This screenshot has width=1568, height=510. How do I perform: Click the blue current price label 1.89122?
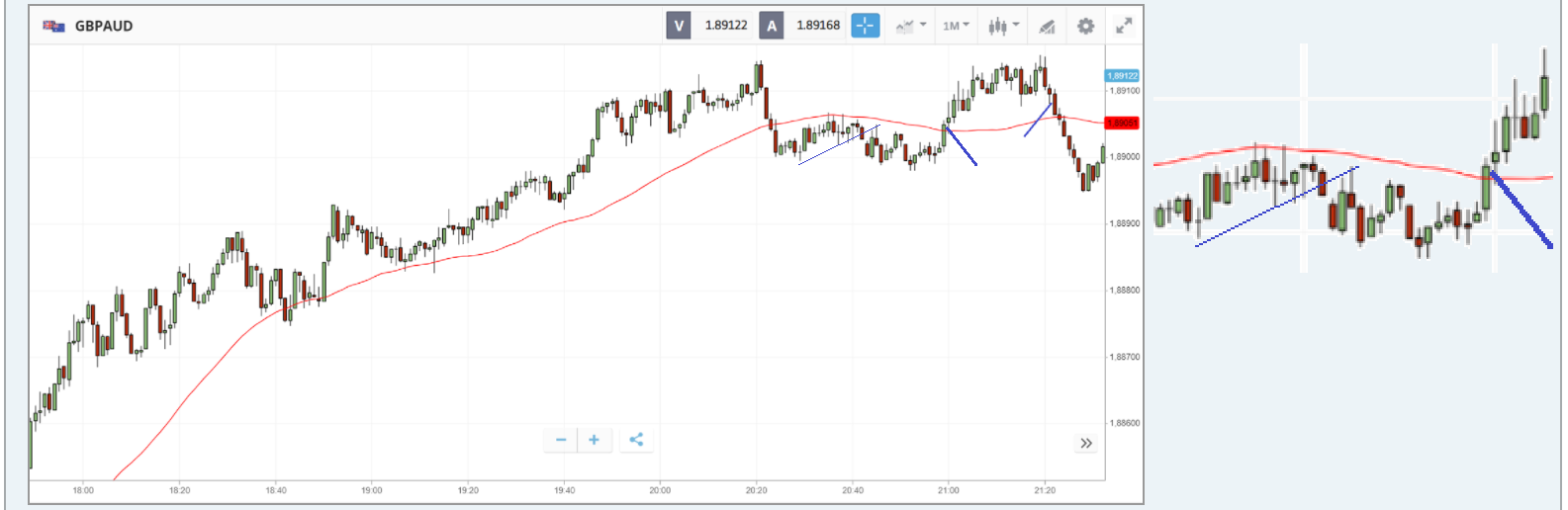pyautogui.click(x=1122, y=75)
